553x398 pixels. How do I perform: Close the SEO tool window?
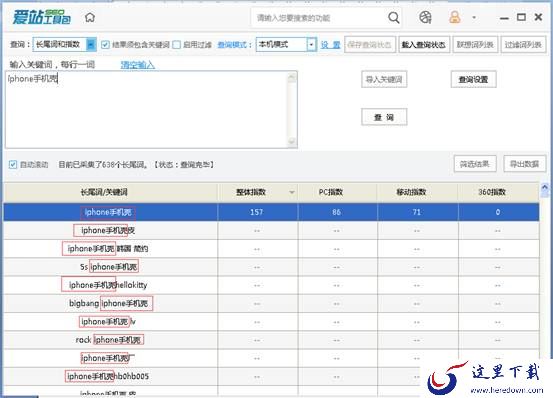click(x=538, y=17)
